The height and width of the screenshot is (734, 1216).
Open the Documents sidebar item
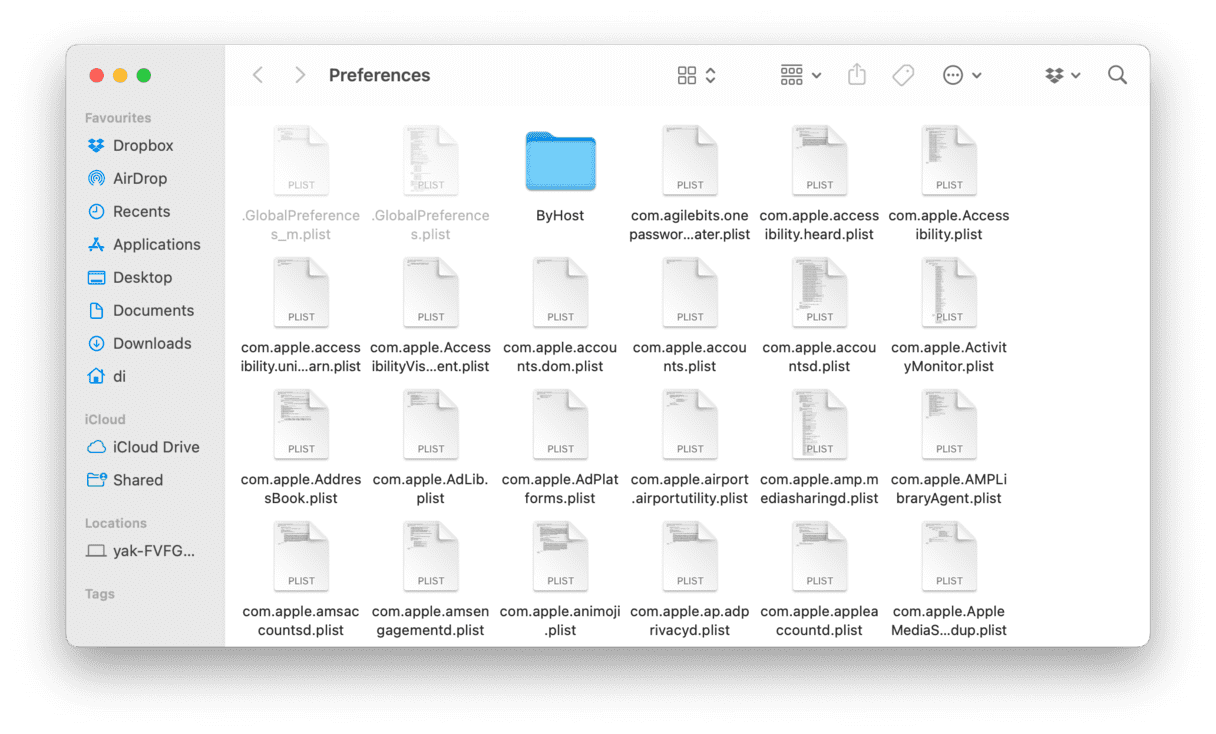(153, 310)
